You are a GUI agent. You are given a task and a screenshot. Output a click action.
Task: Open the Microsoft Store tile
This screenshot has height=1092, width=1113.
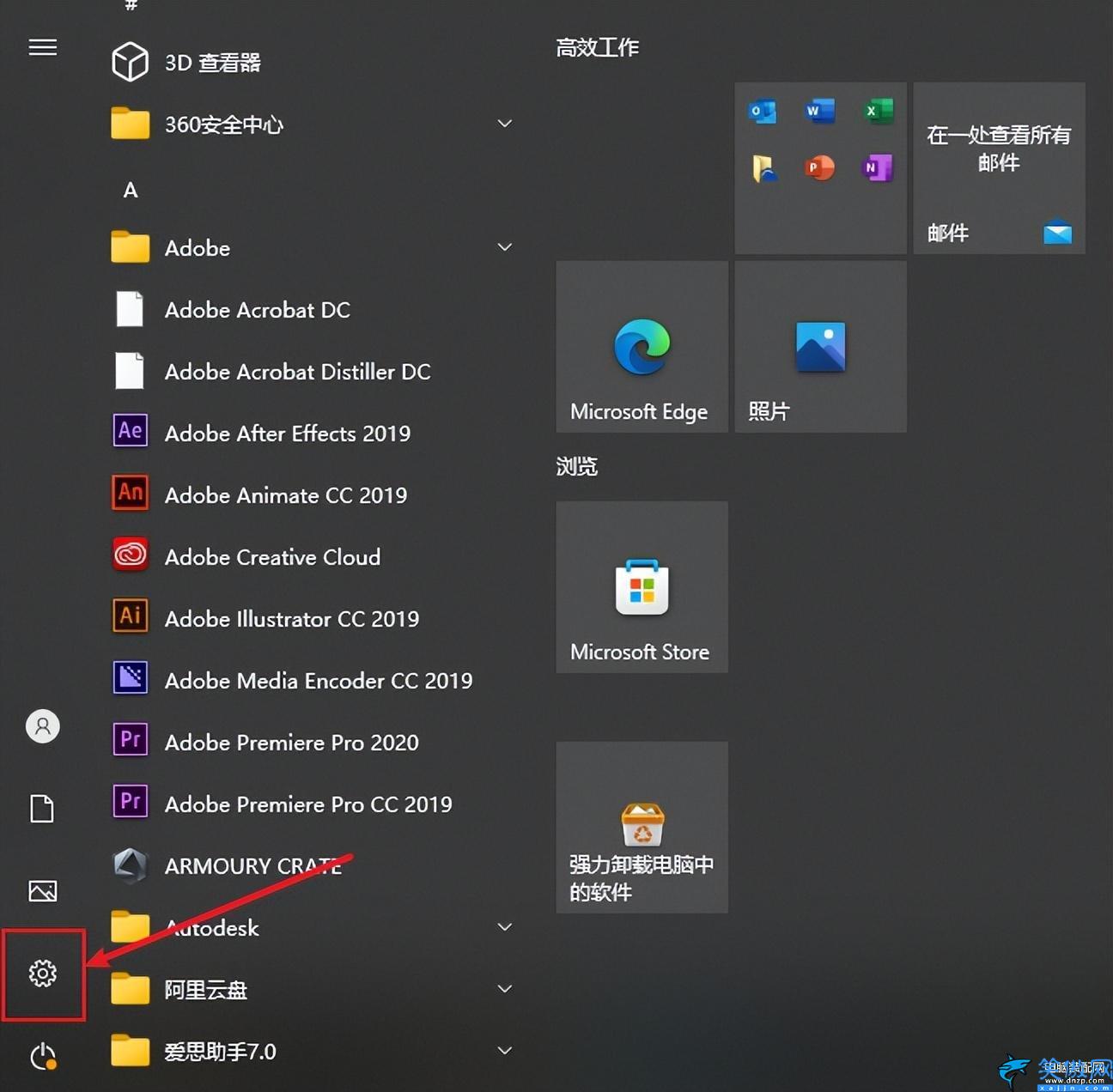coord(642,587)
